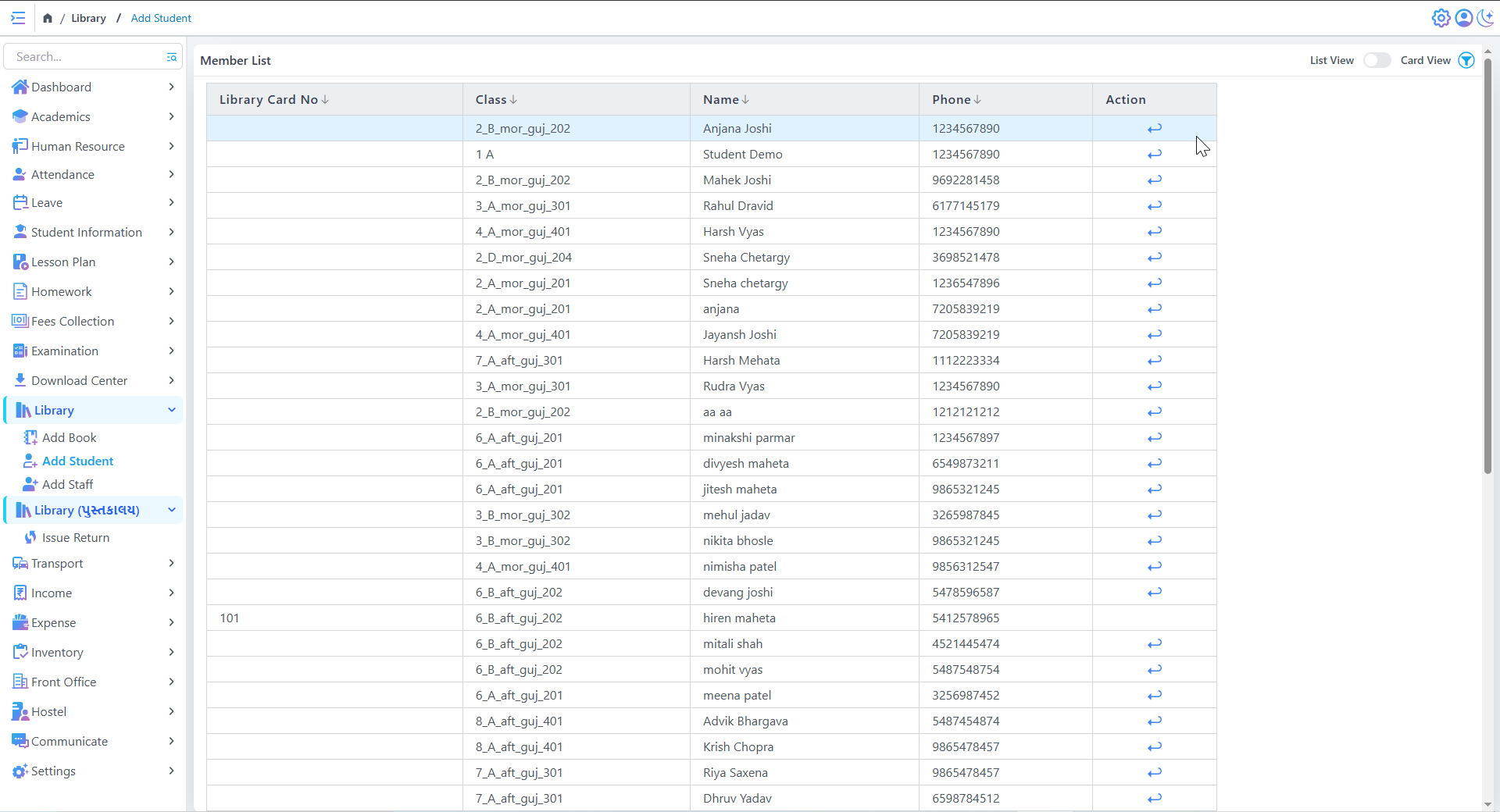Click the sidebar search filter icon
Image resolution: width=1500 pixels, height=812 pixels.
pyautogui.click(x=171, y=57)
